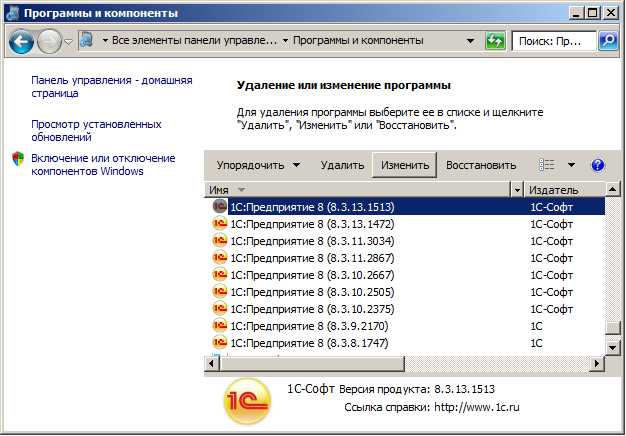Open view options dropdown arrow
This screenshot has height=436, width=626.
pos(571,164)
